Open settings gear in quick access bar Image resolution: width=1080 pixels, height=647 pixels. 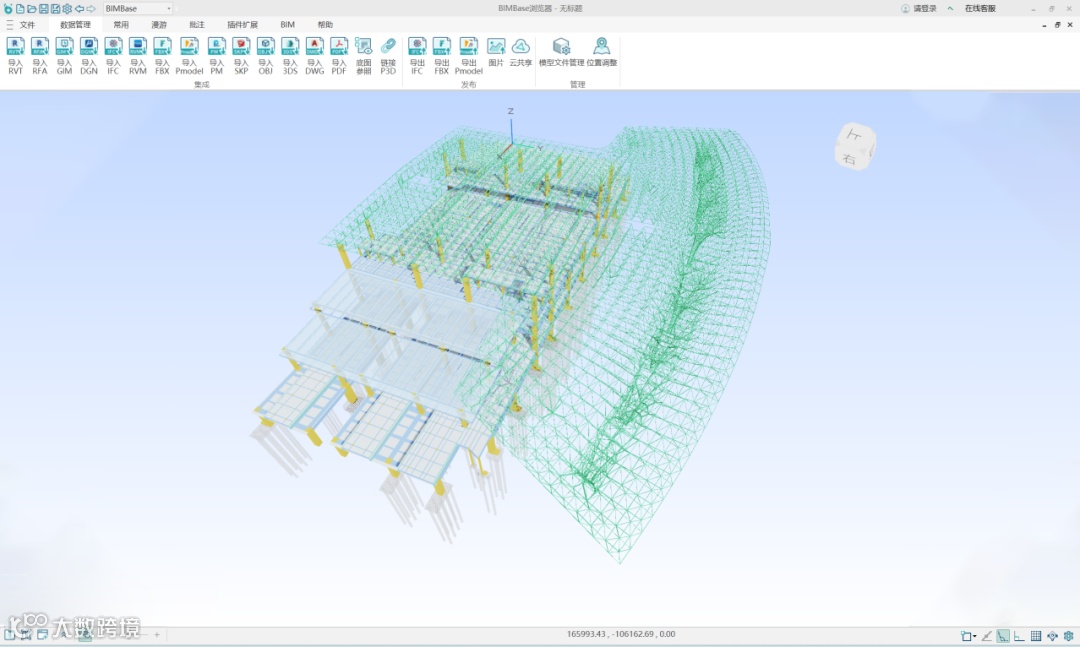coord(67,9)
